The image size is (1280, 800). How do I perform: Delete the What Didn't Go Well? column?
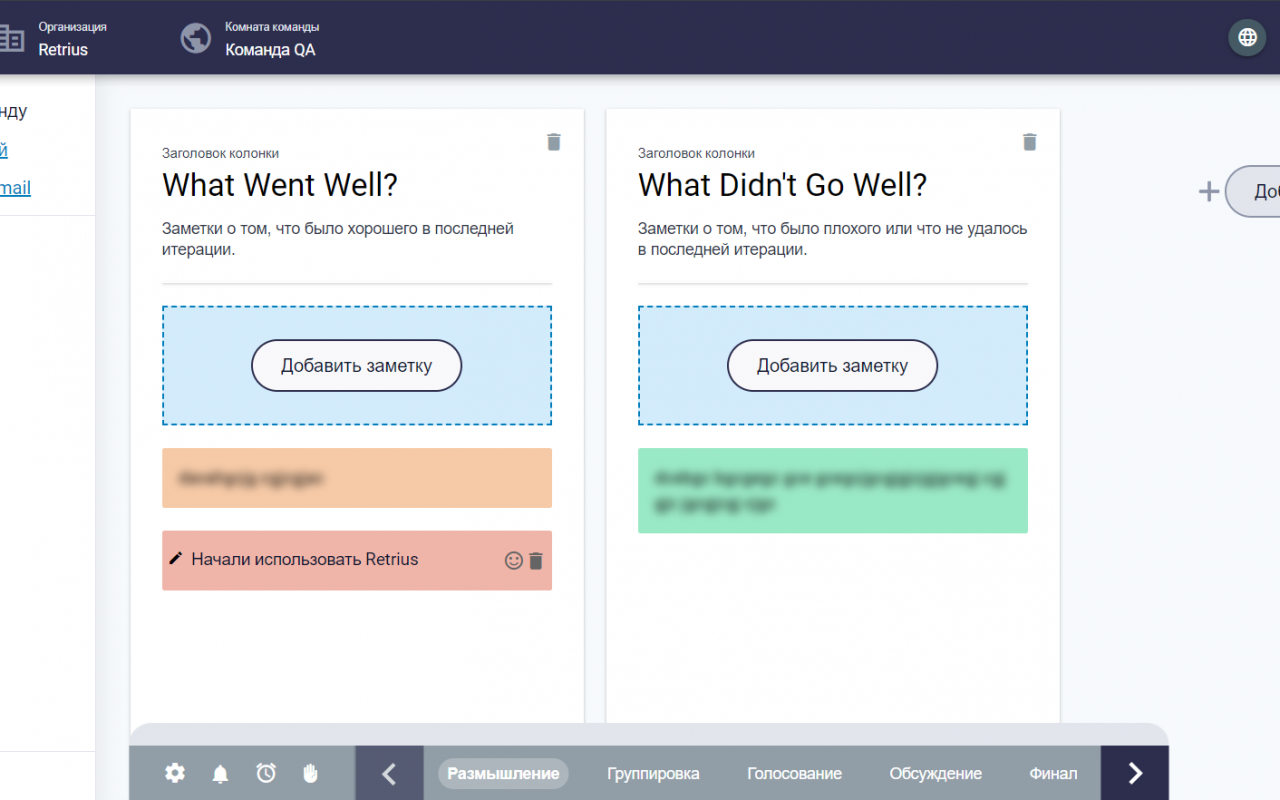(1030, 142)
